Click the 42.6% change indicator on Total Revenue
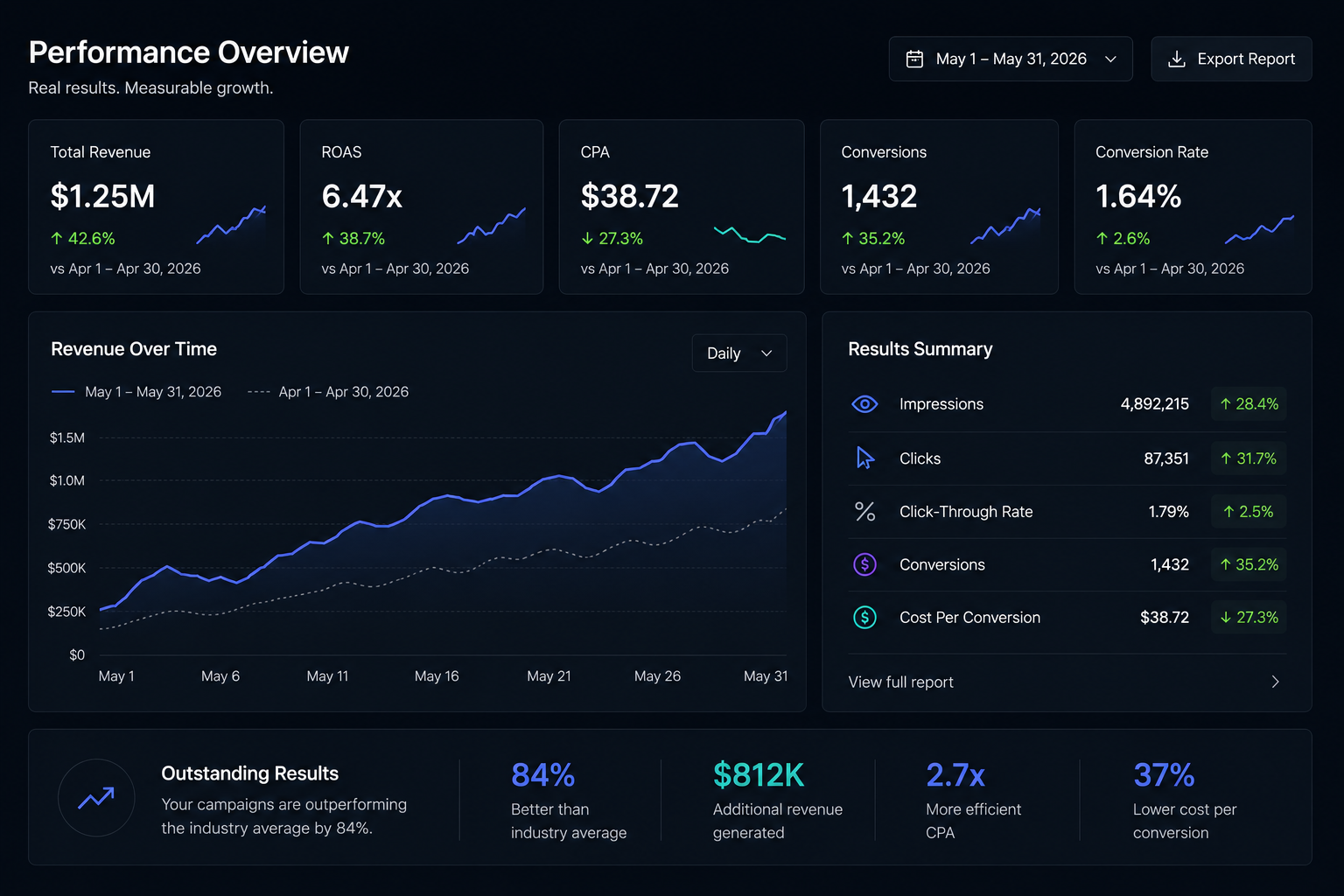 click(x=83, y=238)
